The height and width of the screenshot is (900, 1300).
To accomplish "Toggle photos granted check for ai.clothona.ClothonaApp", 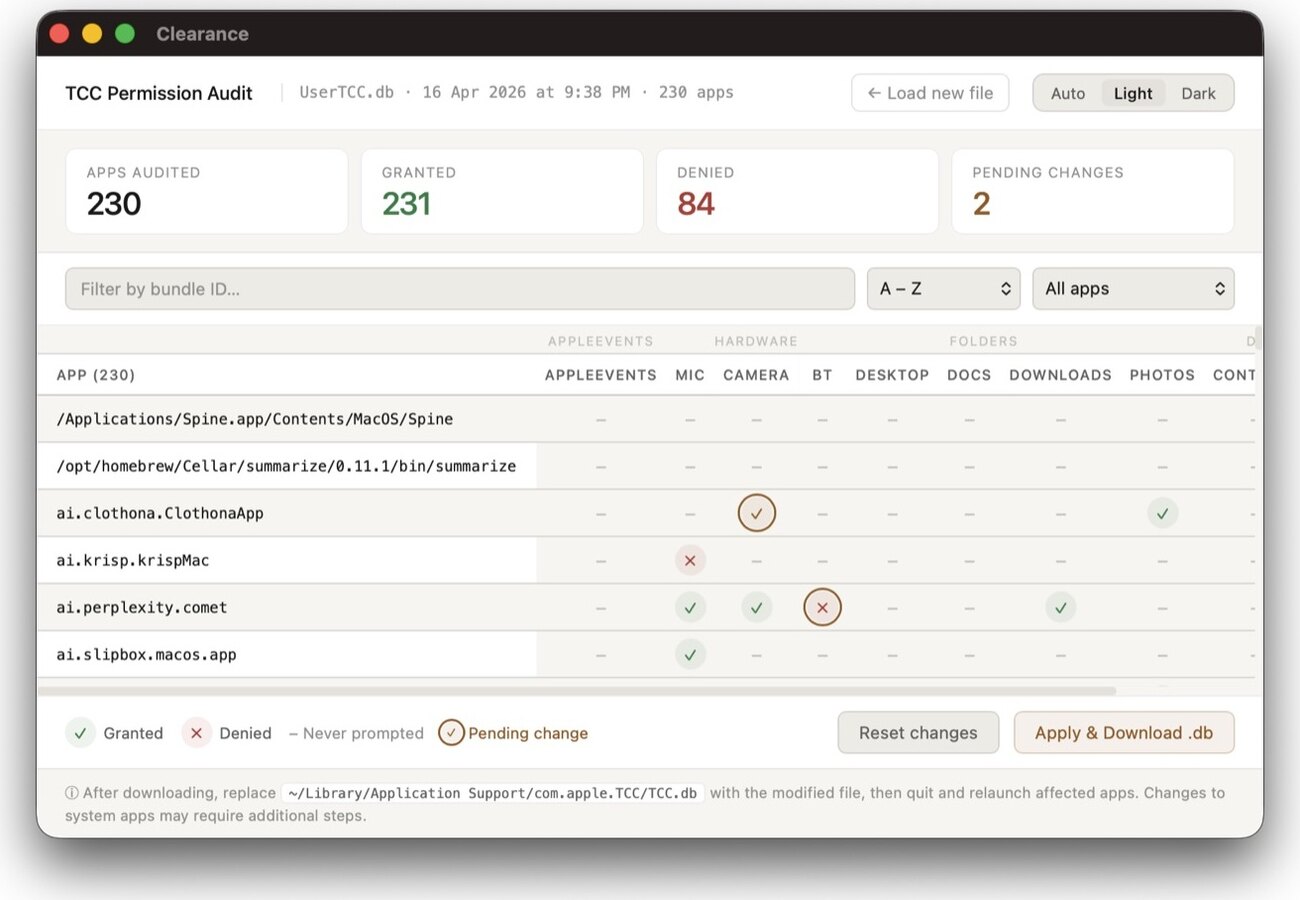I will coord(1162,513).
